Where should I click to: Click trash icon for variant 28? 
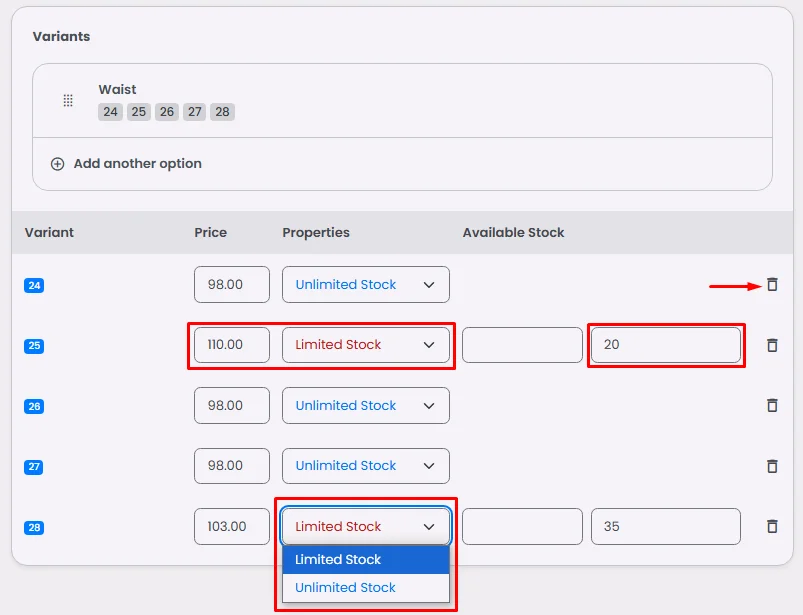(772, 526)
